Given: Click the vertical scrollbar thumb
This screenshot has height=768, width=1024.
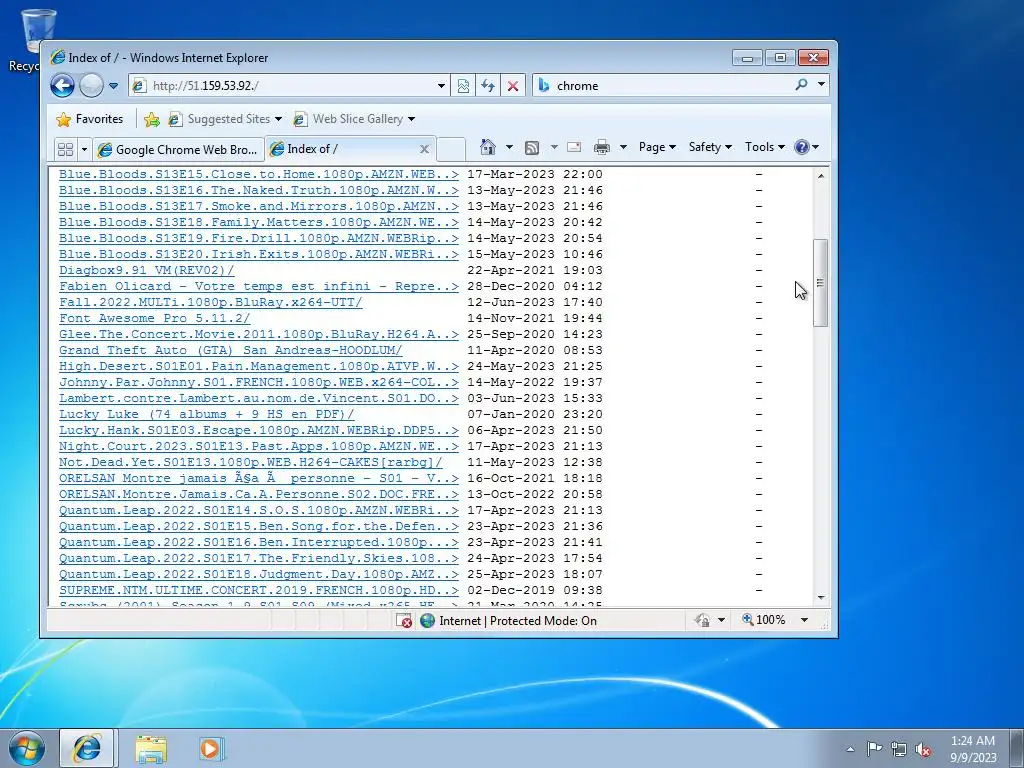Looking at the screenshot, I should [821, 283].
